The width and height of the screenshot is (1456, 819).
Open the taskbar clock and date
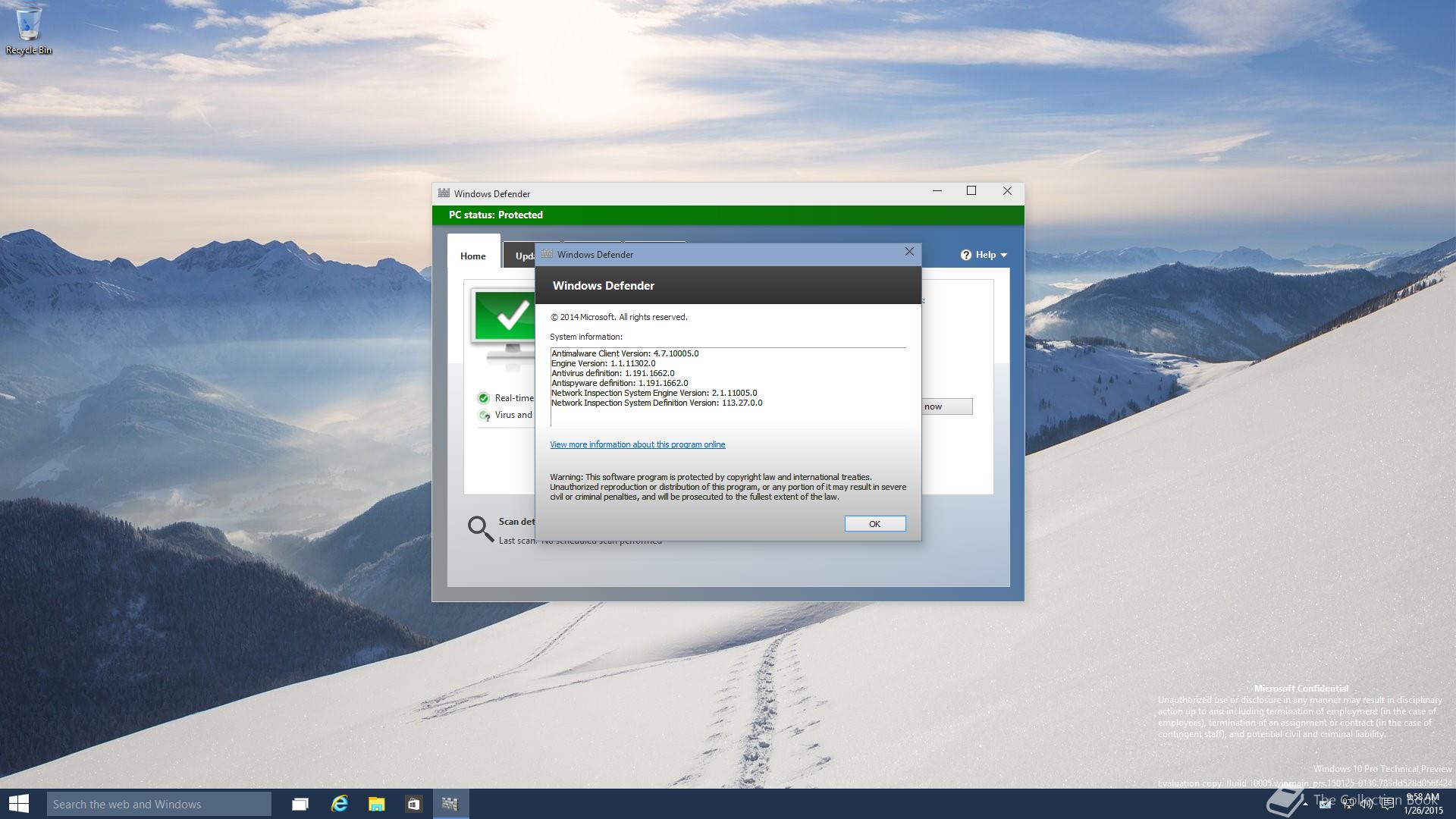click(x=1423, y=804)
